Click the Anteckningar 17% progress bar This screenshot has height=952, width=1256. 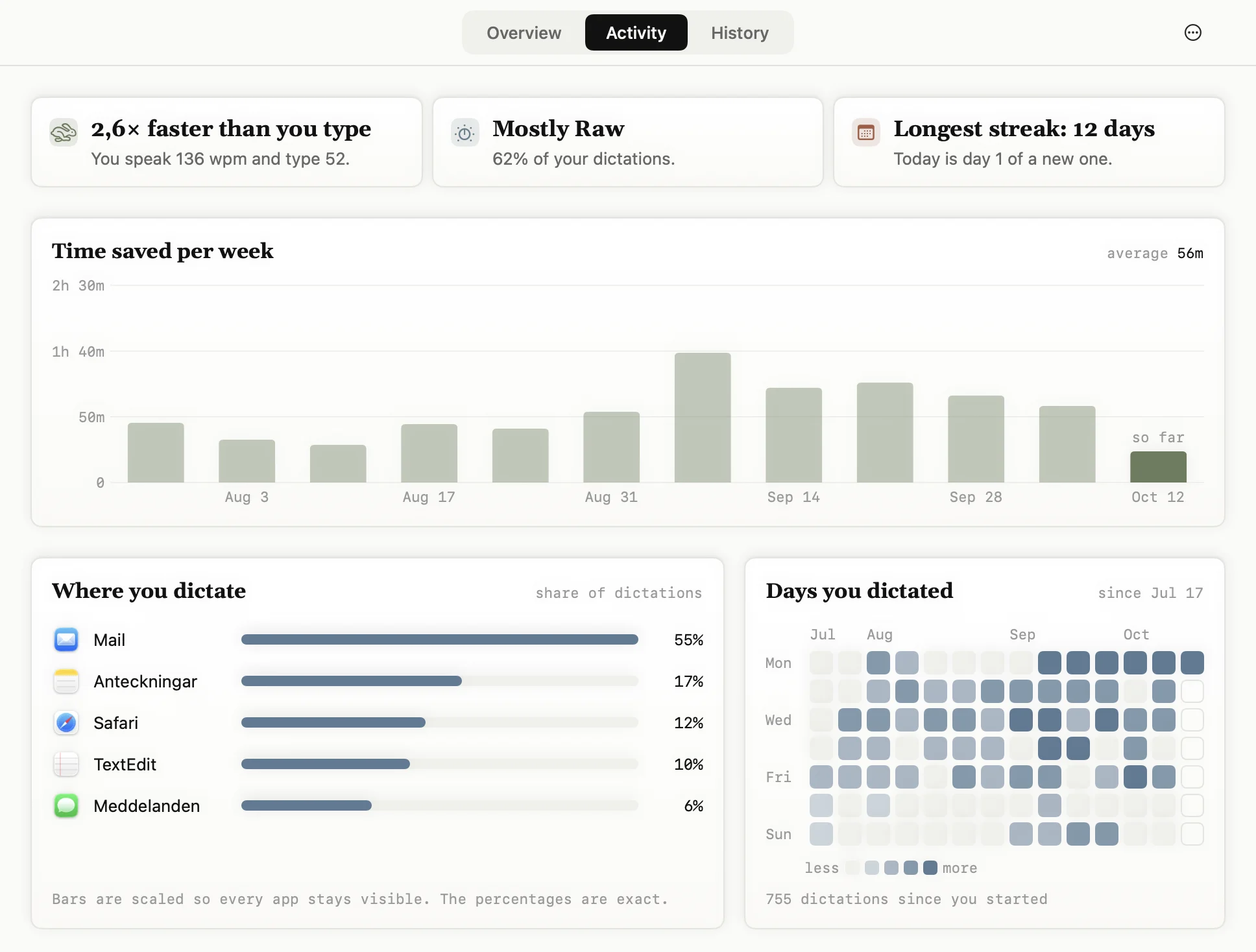tap(440, 681)
